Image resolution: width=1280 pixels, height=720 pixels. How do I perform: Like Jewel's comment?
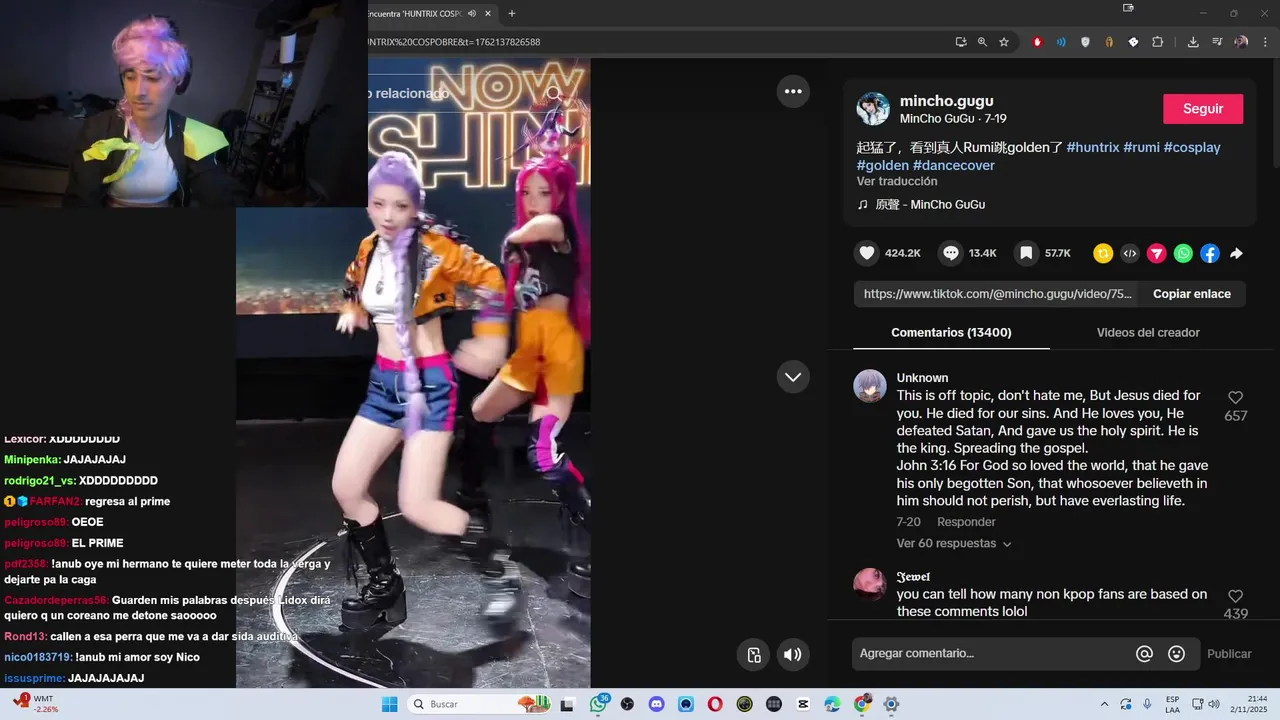[x=1235, y=596]
